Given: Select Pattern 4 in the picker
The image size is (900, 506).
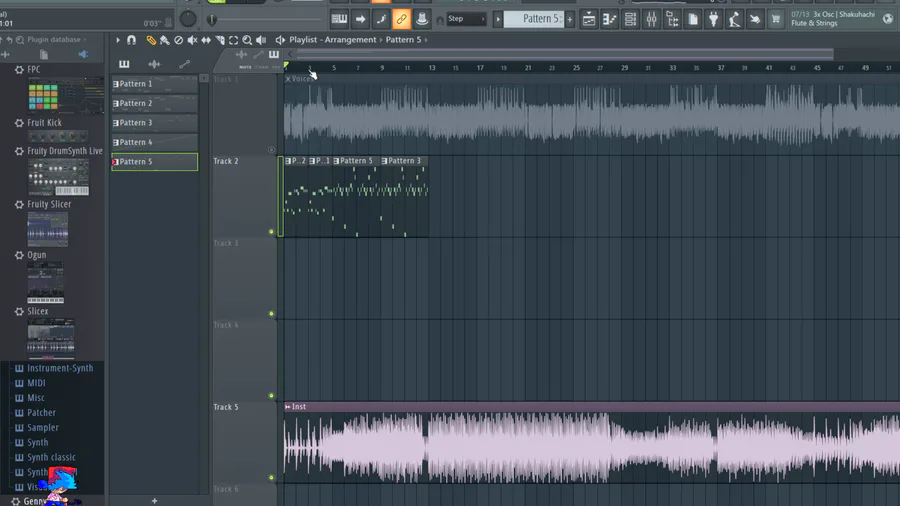Looking at the screenshot, I should pyautogui.click(x=154, y=142).
